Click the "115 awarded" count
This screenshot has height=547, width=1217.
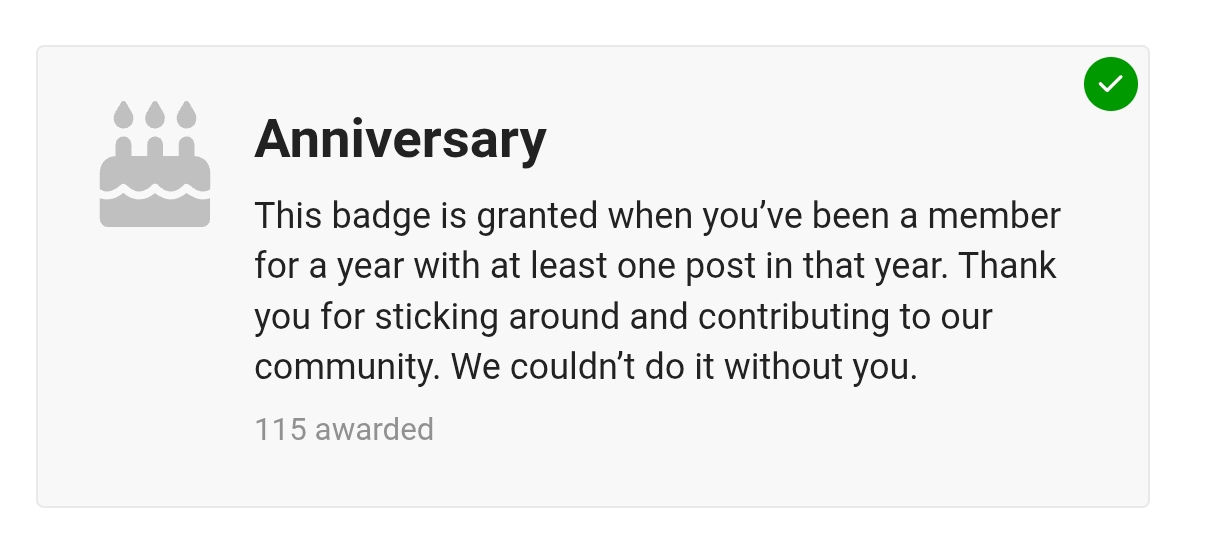pyautogui.click(x=344, y=429)
